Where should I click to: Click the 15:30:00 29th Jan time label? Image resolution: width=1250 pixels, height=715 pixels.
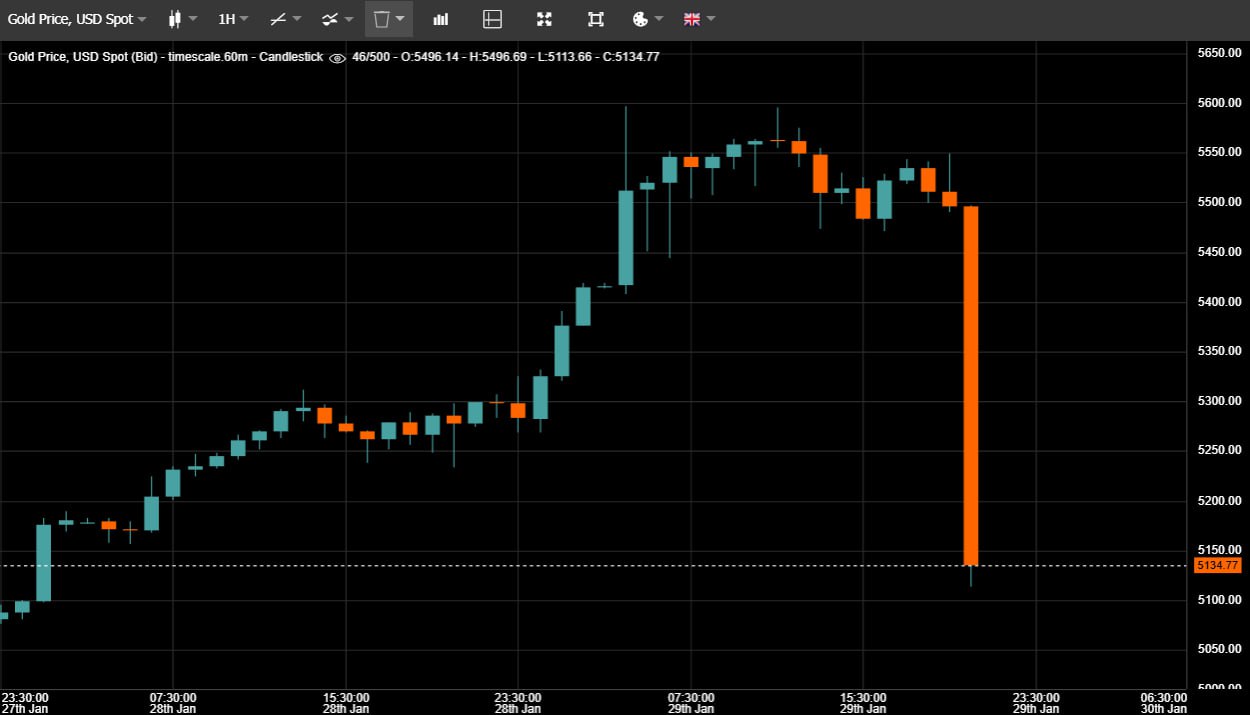tap(863, 703)
